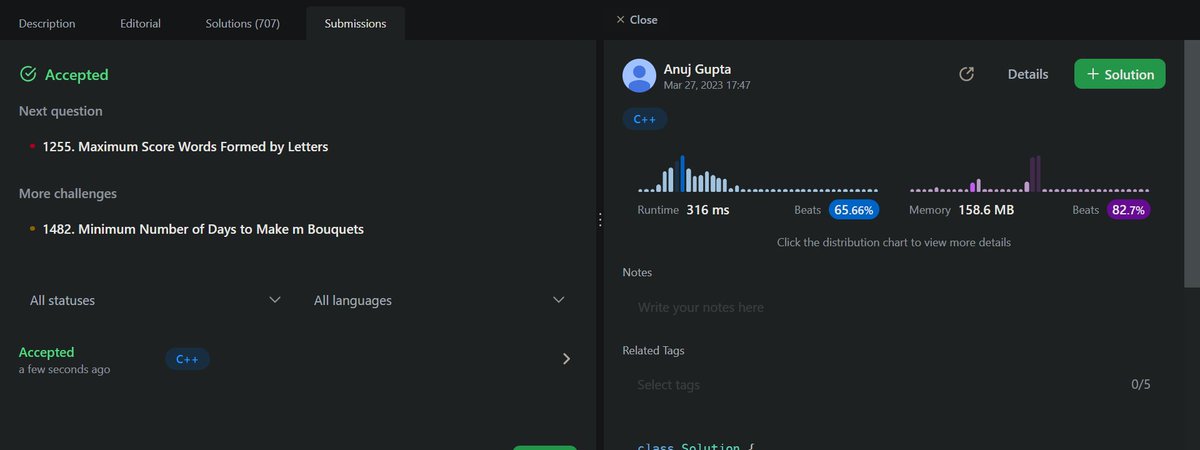This screenshot has height=450, width=1200.
Task: Click the Mar 27, 2023 17:47 timestamp
Action: [x=707, y=86]
